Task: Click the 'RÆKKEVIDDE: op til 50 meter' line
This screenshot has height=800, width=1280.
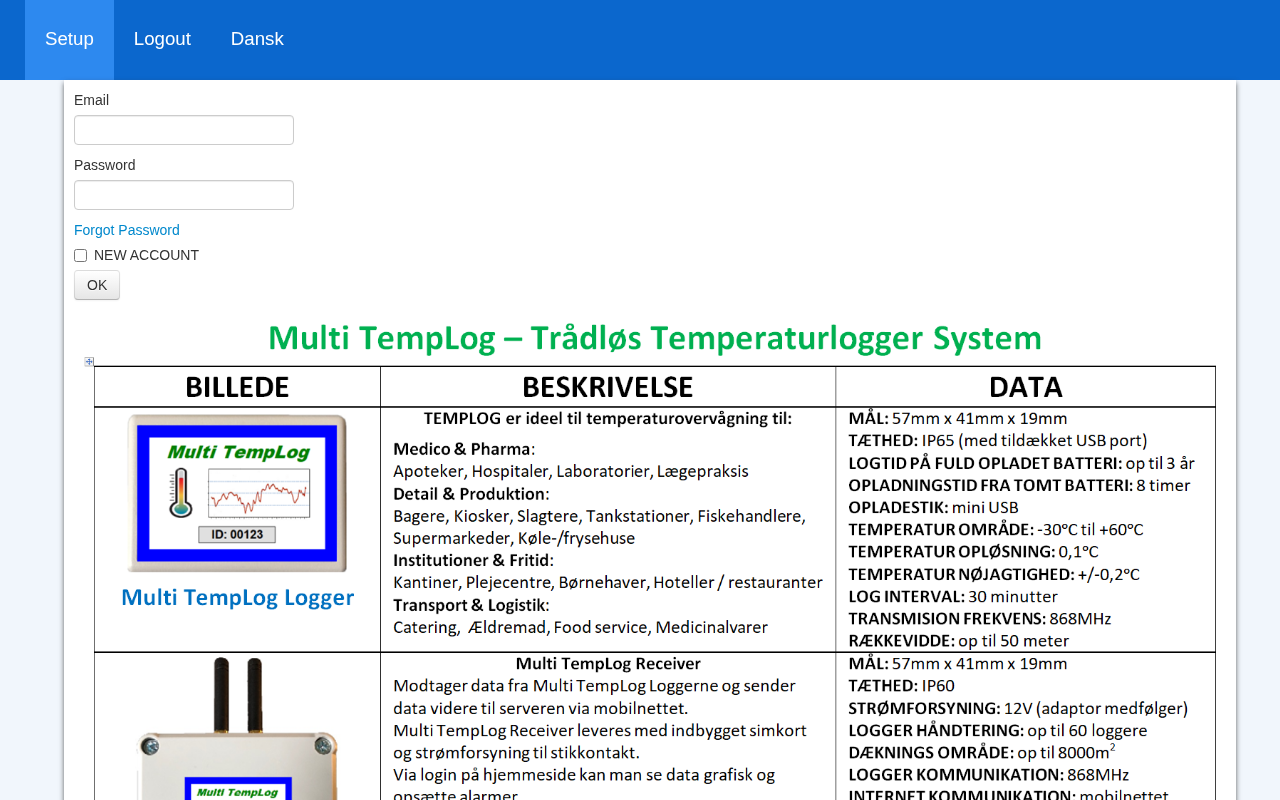Action: coord(959,641)
